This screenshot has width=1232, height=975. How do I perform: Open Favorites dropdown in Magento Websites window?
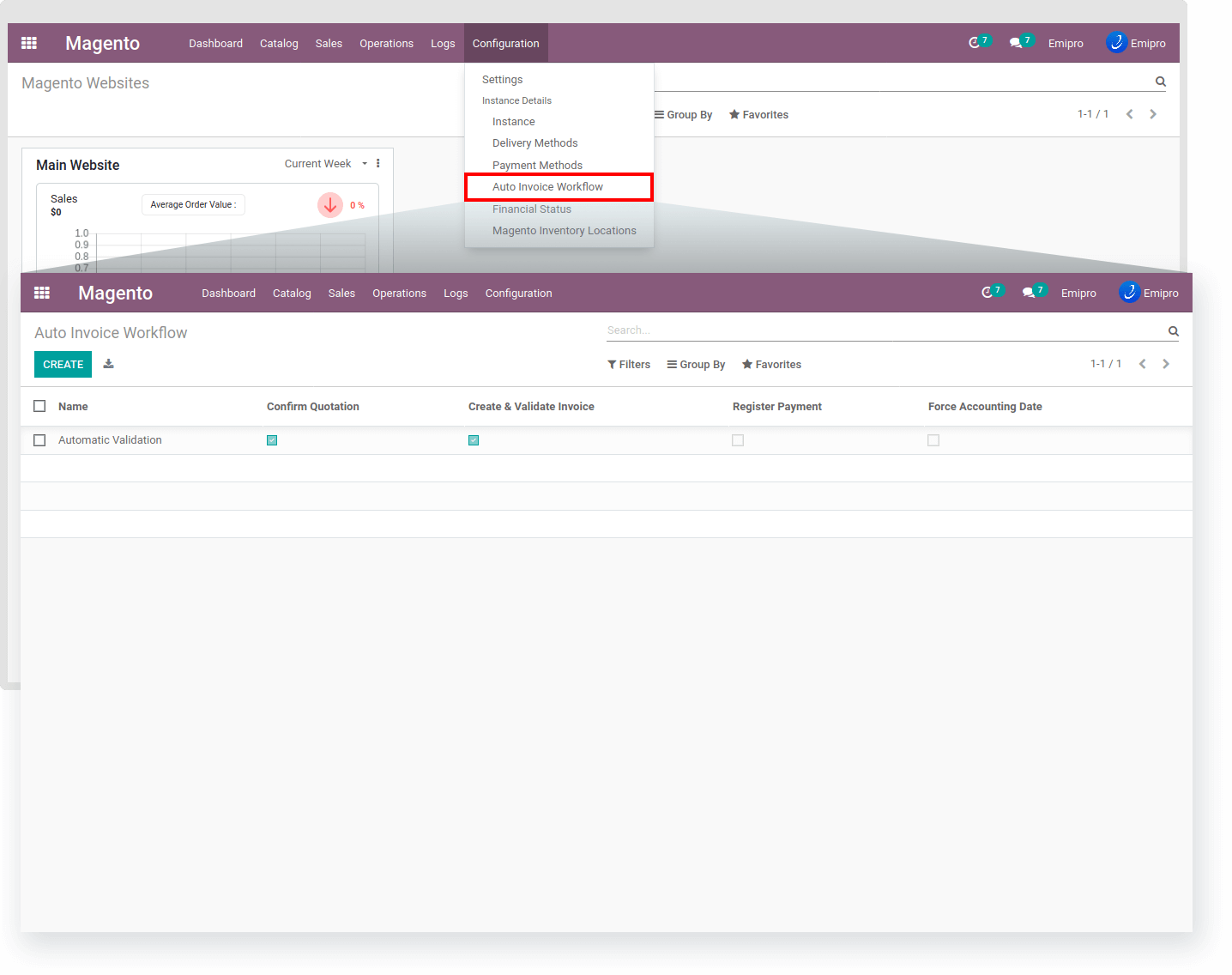coord(758,115)
